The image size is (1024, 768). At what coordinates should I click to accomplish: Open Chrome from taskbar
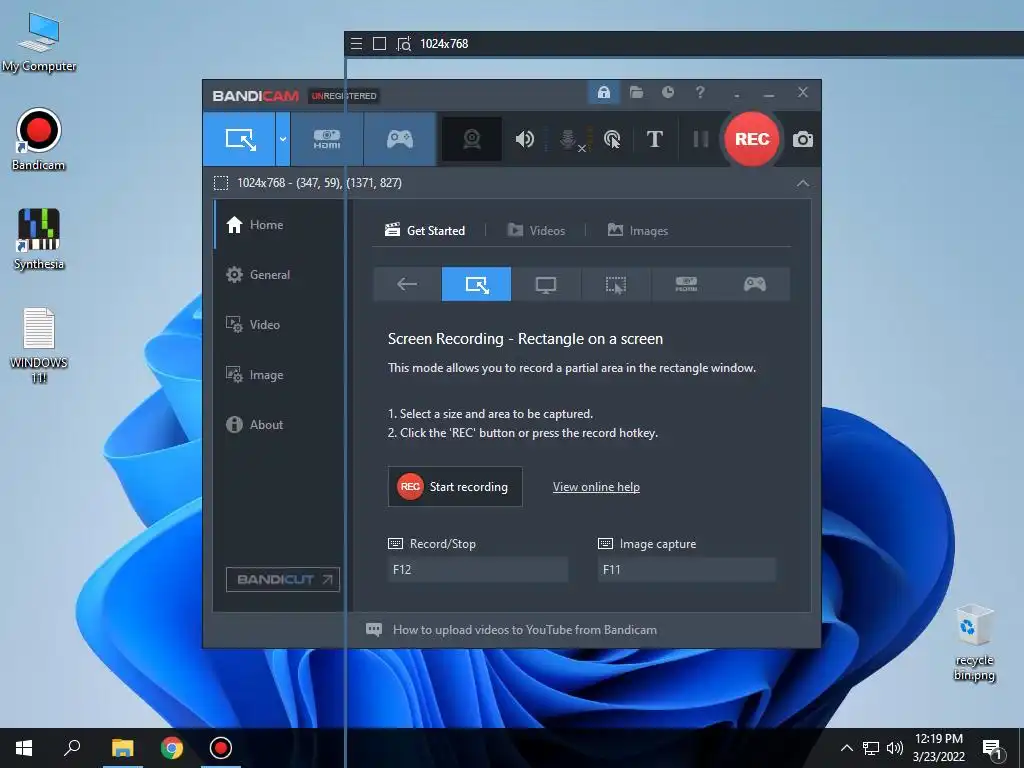click(172, 748)
